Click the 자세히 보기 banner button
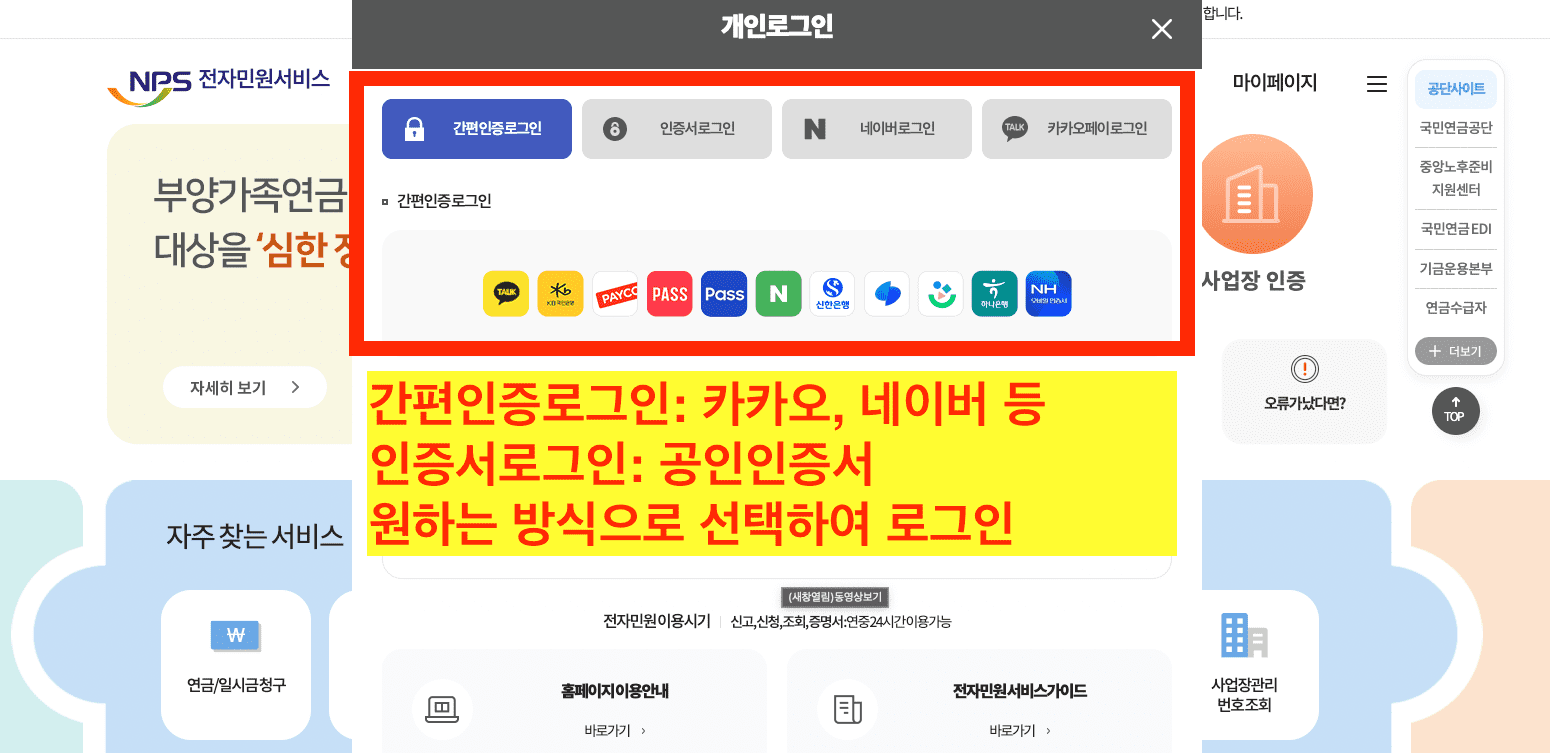The width and height of the screenshot is (1550, 753). coord(245,387)
